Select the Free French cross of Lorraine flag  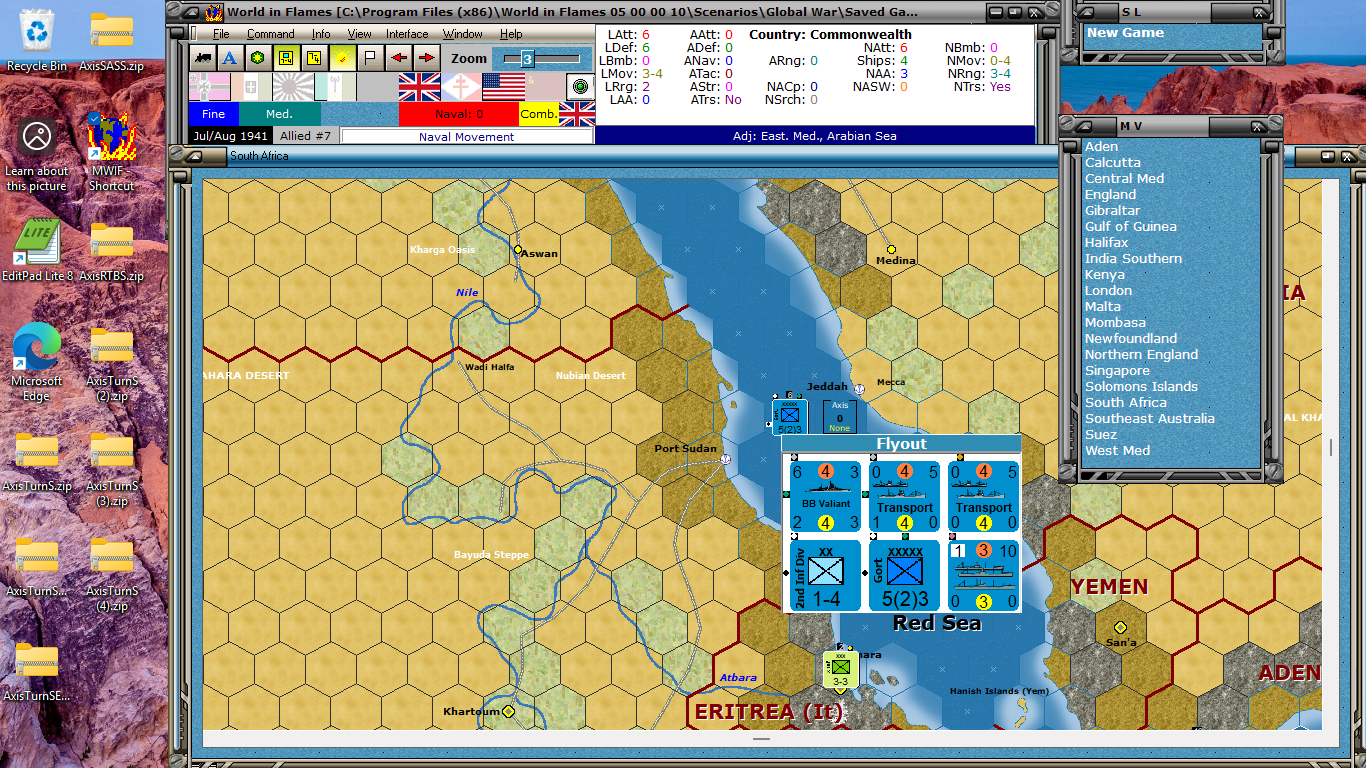(x=462, y=87)
